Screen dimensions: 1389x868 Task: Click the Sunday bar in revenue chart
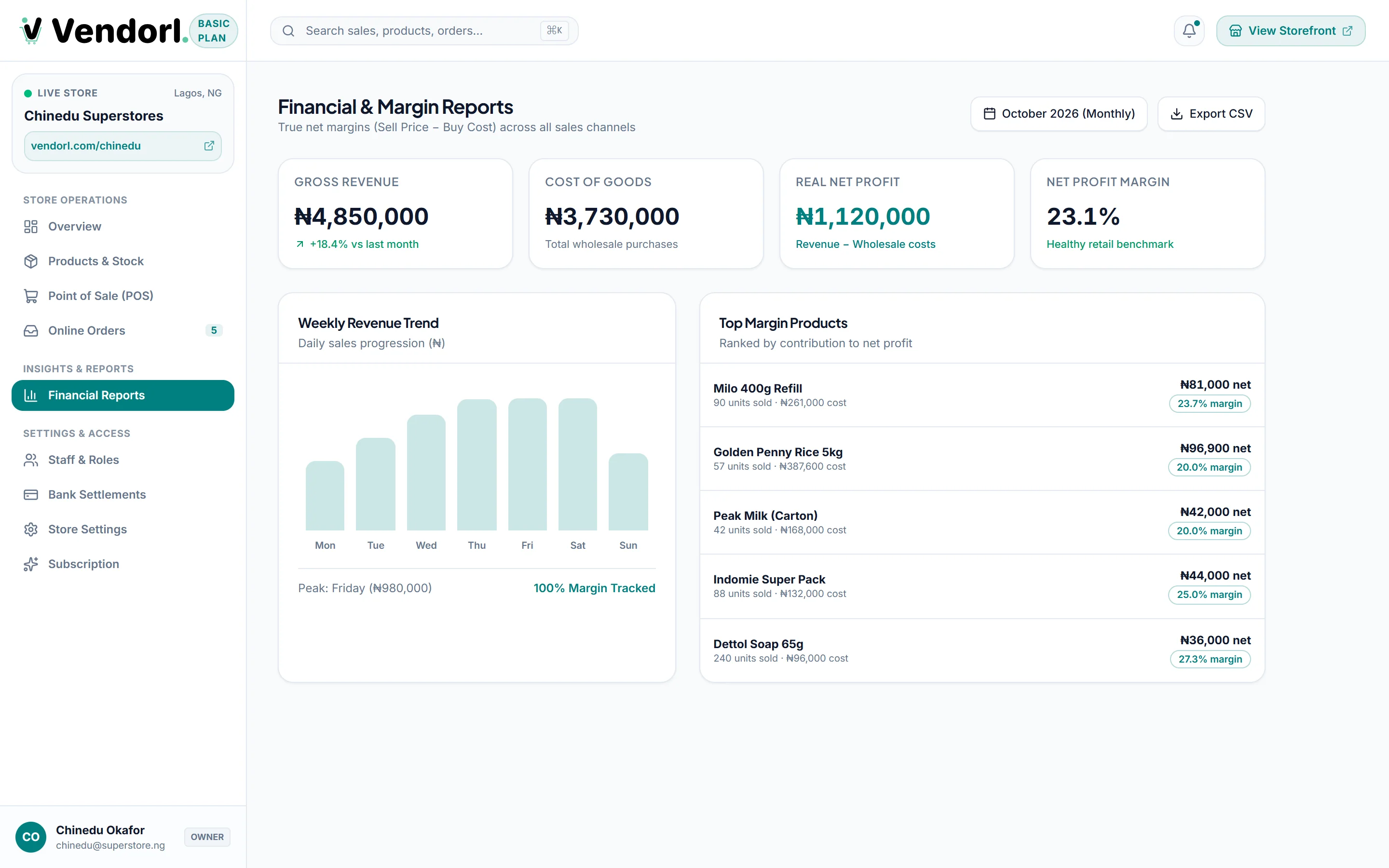(628, 492)
